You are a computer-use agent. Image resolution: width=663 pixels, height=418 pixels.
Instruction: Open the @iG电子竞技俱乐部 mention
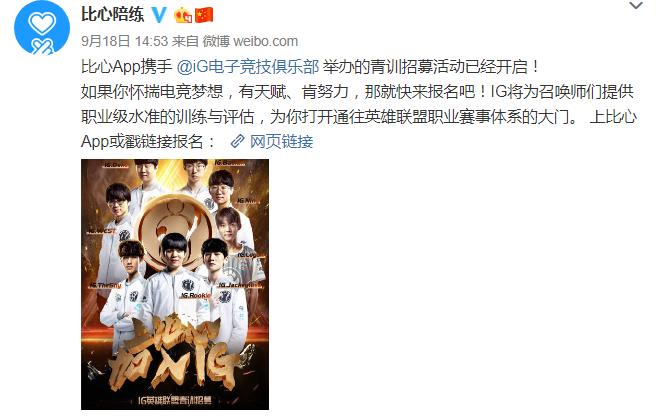pyautogui.click(x=248, y=66)
